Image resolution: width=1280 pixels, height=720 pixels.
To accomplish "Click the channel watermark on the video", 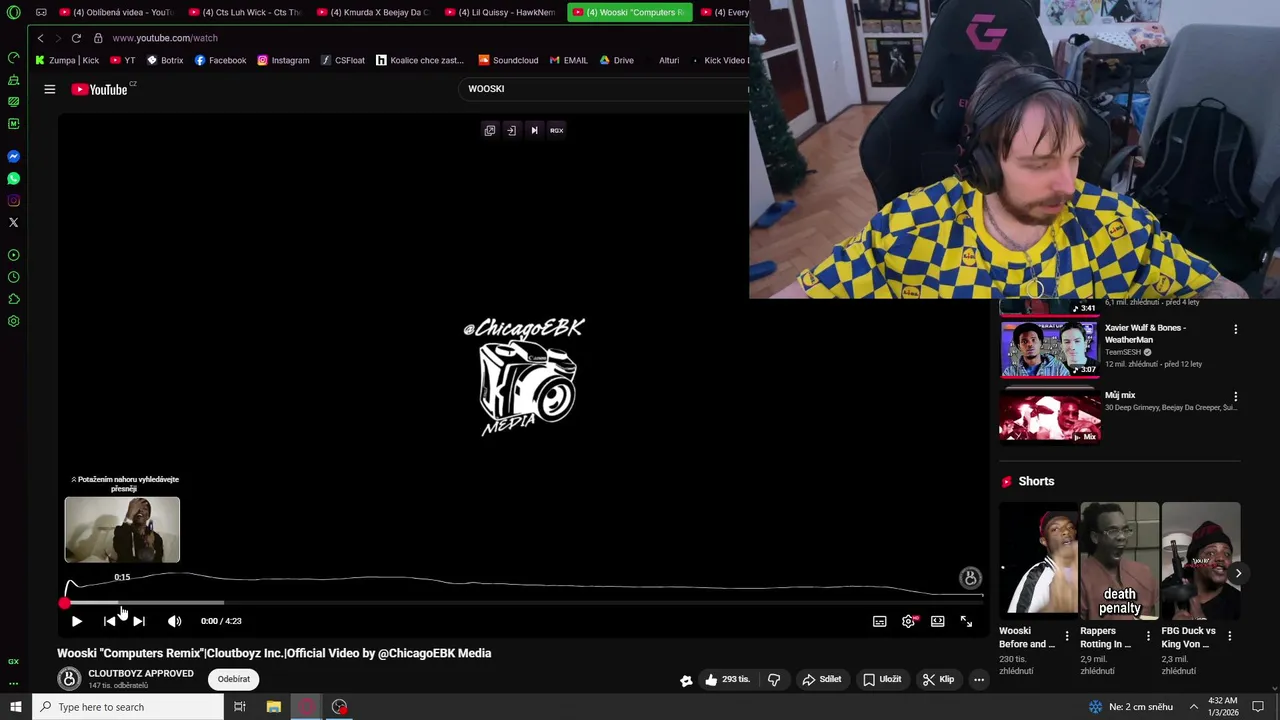I will pos(970,578).
